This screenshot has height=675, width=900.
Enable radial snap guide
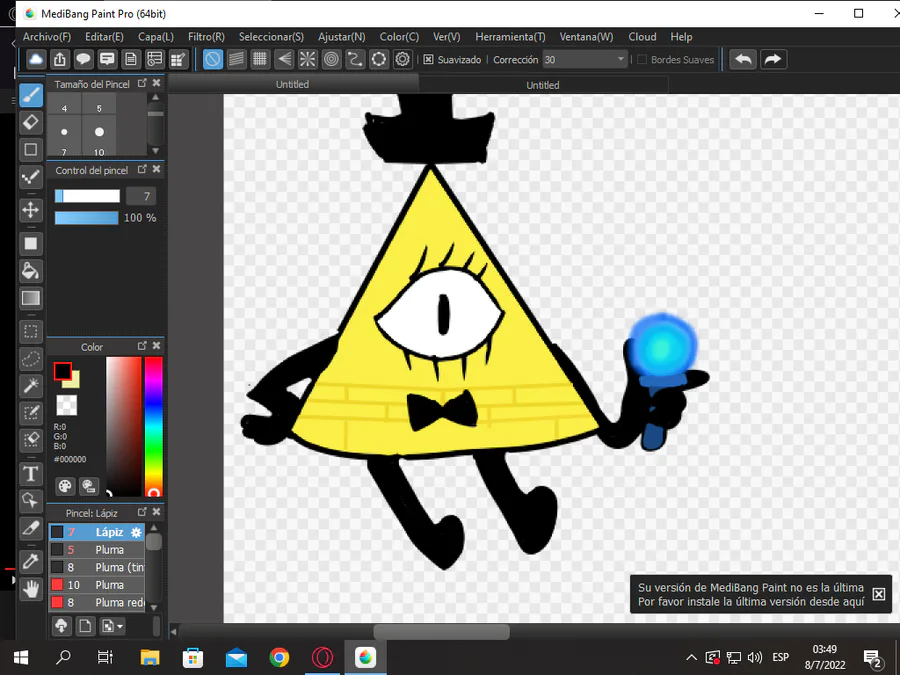[308, 59]
